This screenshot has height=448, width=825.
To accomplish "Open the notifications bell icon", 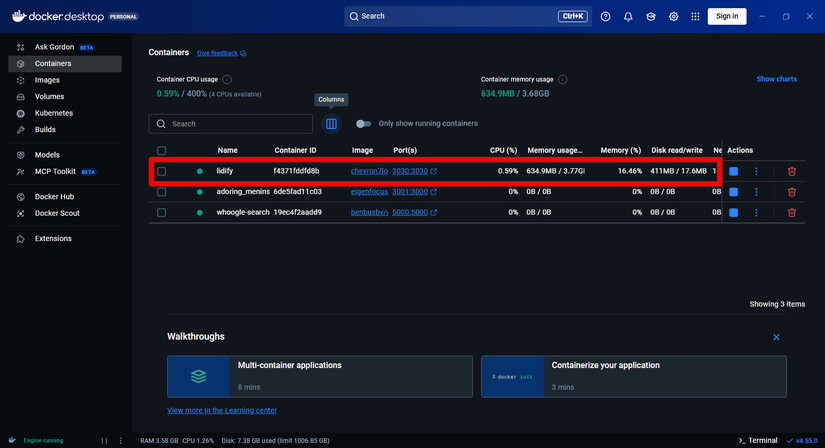I will pos(628,16).
